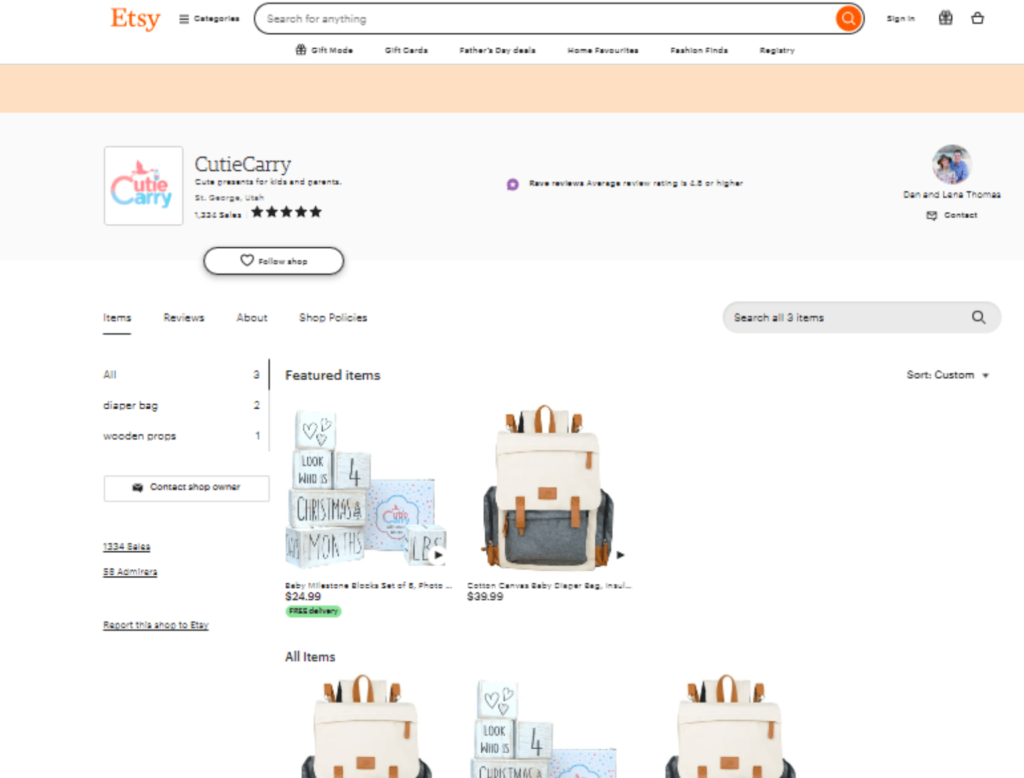Open the first backpack in All Items

coord(366,725)
